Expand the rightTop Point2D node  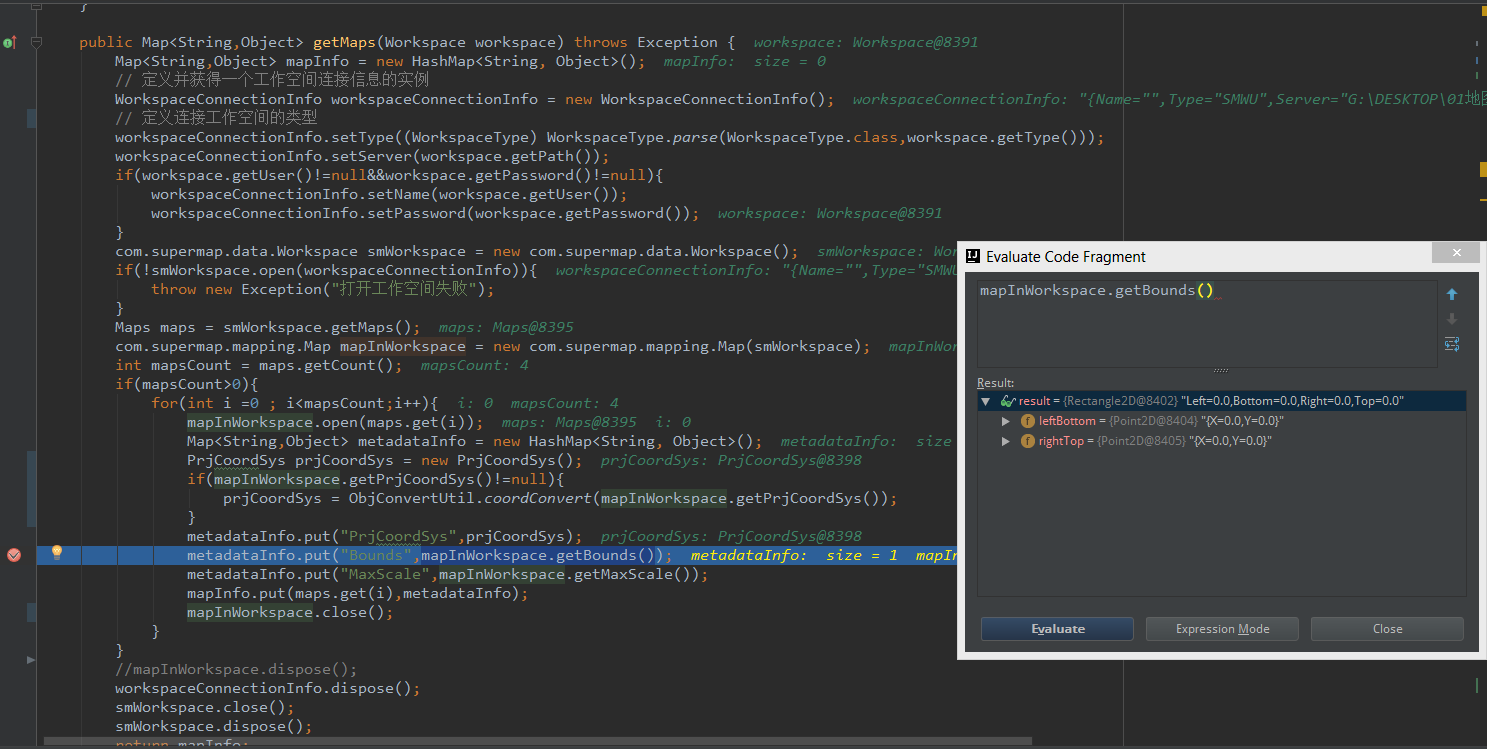coord(1006,441)
